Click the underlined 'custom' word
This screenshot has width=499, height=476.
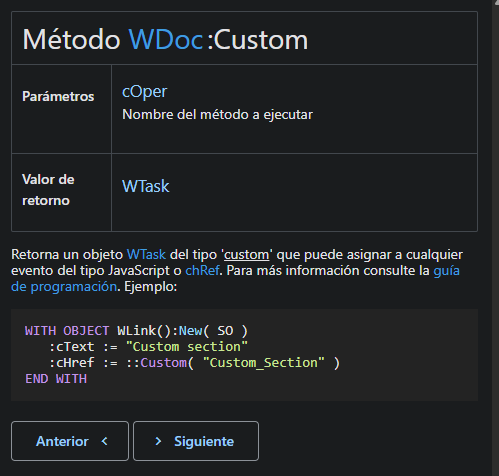tap(246, 255)
